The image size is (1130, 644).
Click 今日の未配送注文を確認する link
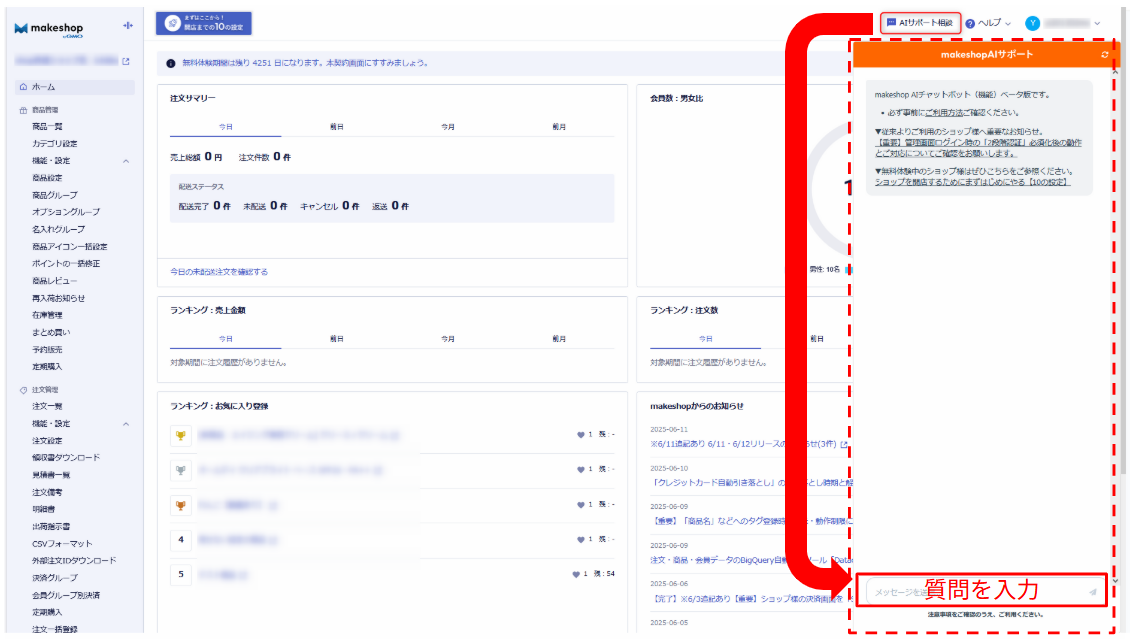tap(219, 272)
